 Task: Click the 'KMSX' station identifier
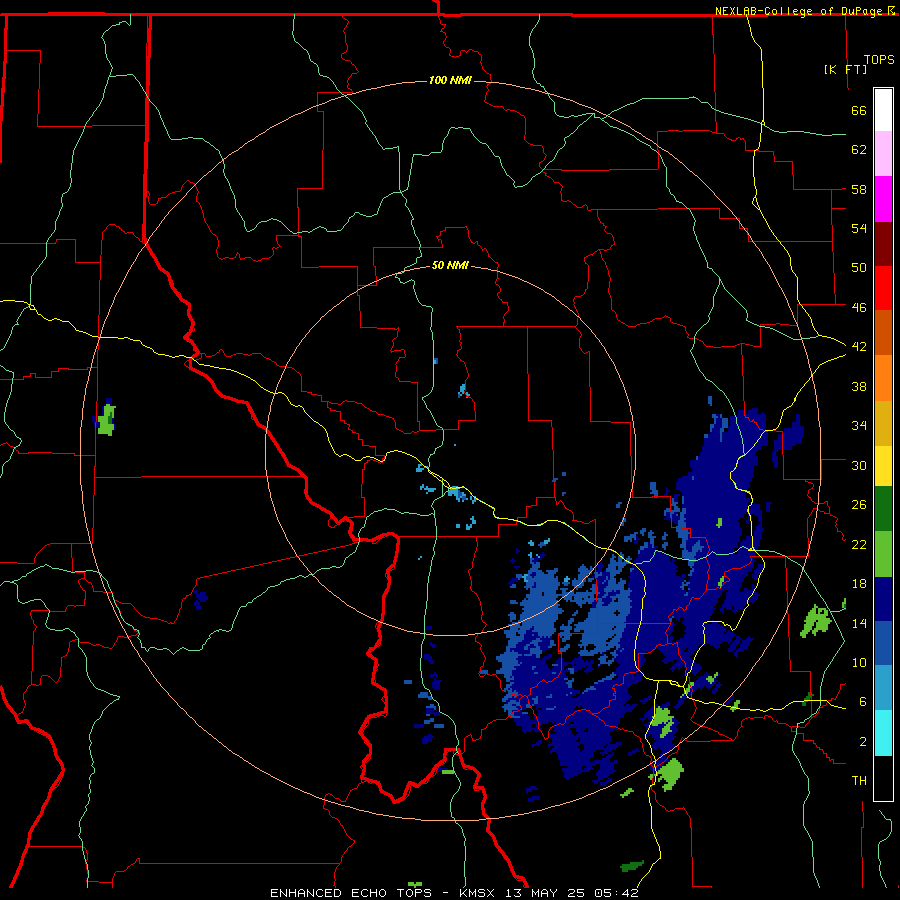pos(480,893)
